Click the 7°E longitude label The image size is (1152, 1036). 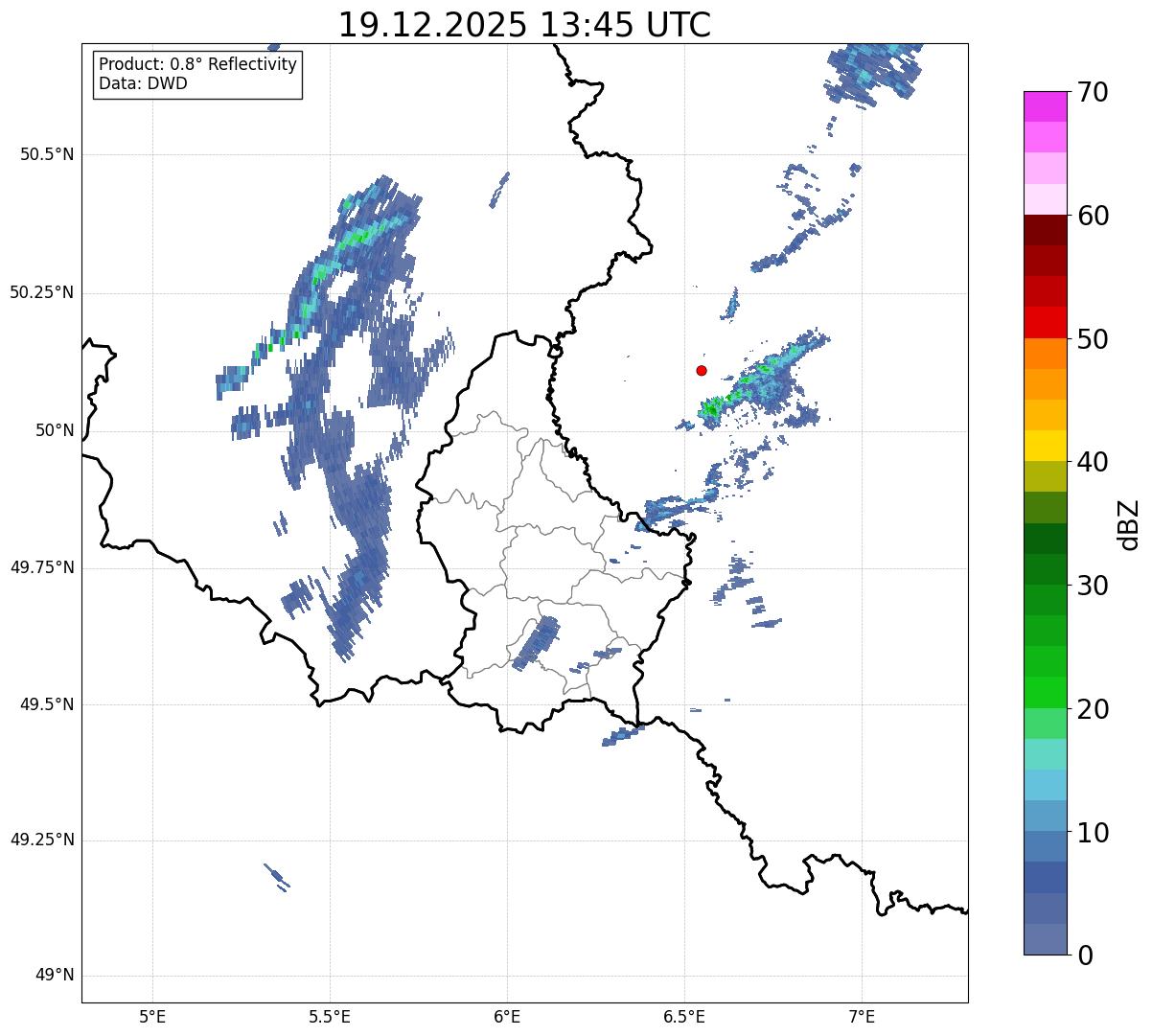[x=862, y=1016]
